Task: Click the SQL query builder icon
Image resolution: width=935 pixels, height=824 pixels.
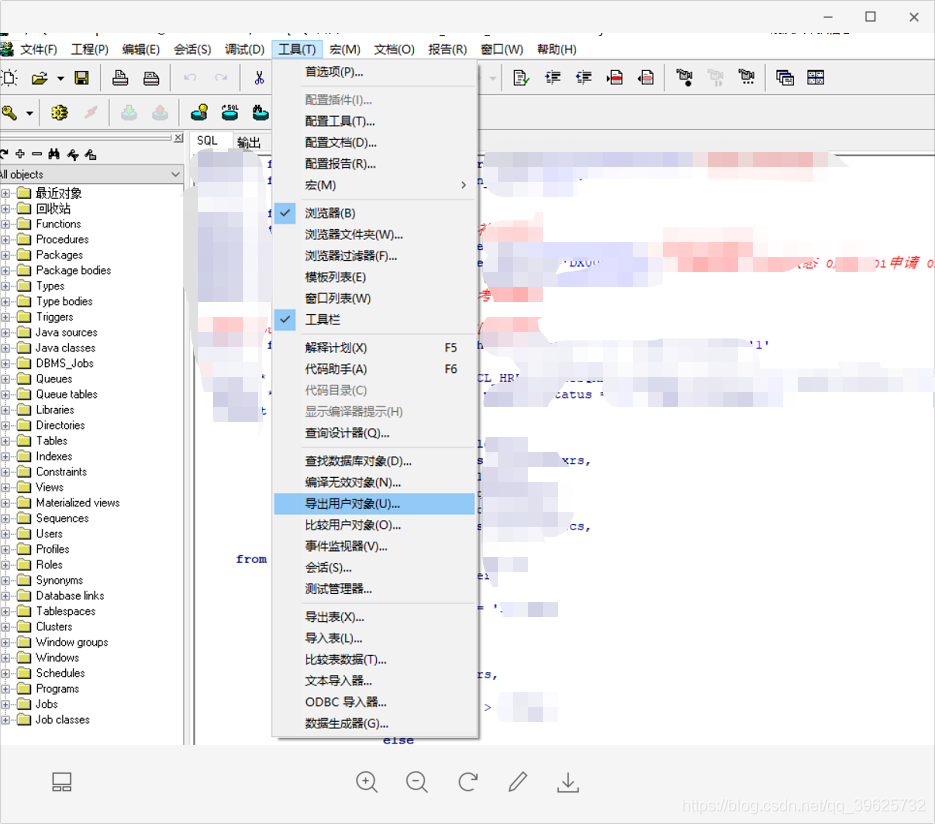Action: point(230,112)
